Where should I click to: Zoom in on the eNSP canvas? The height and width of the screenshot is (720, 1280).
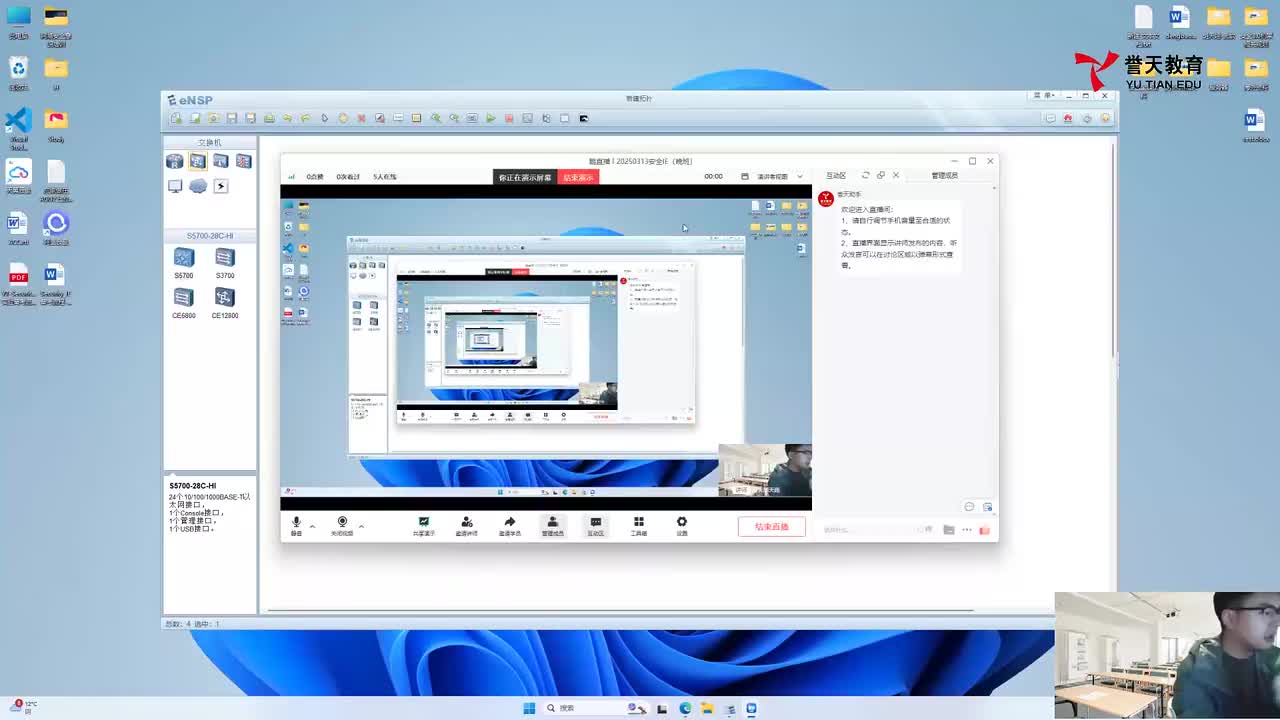[x=436, y=118]
